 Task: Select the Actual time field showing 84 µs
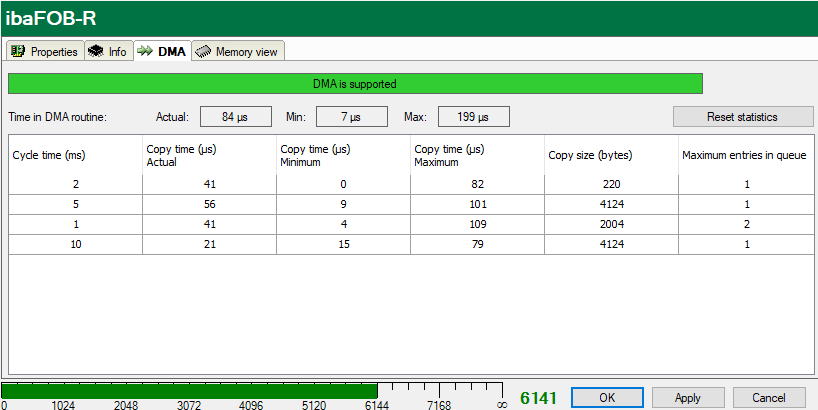point(236,117)
